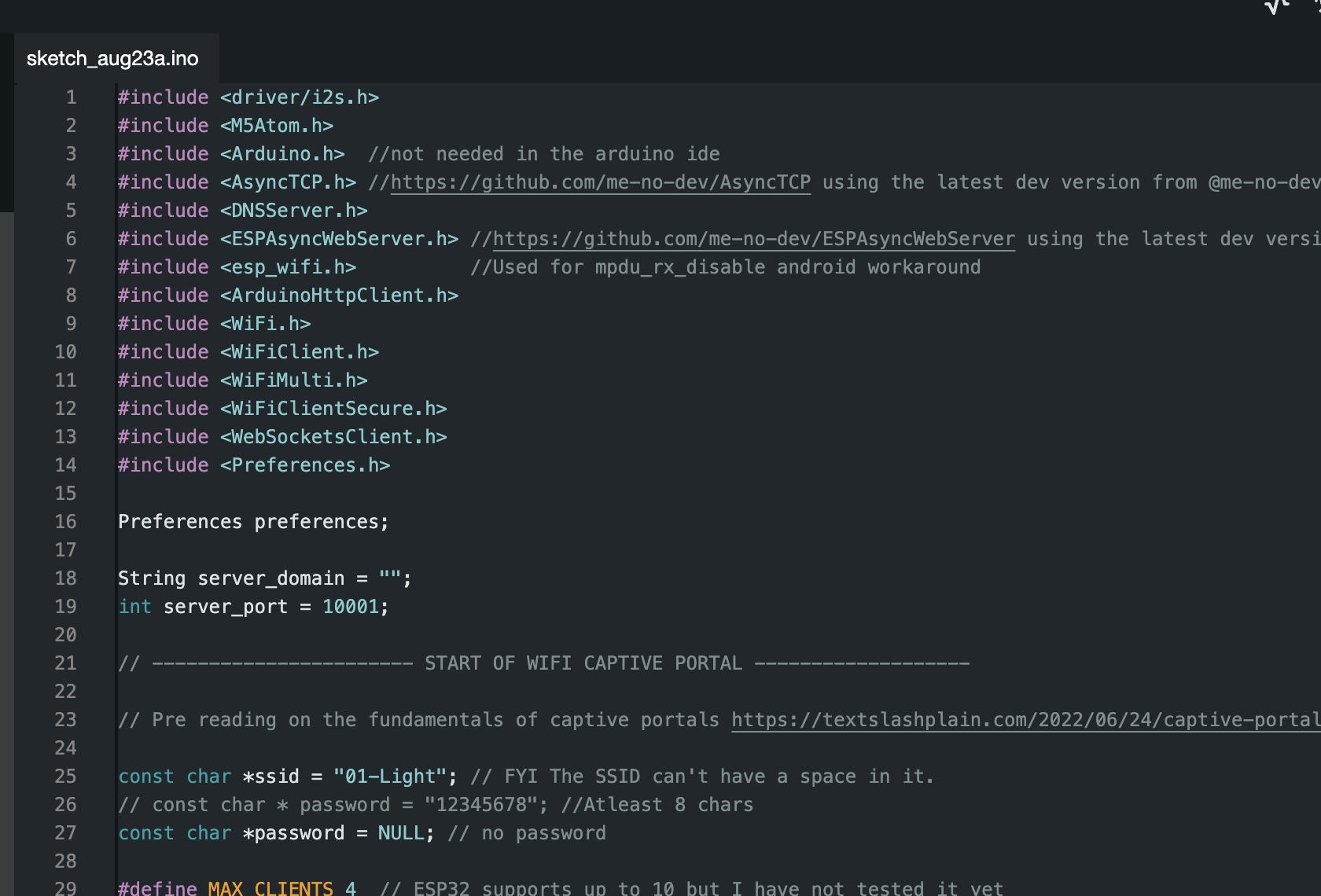Click line number 21 in the gutter

tap(66, 663)
